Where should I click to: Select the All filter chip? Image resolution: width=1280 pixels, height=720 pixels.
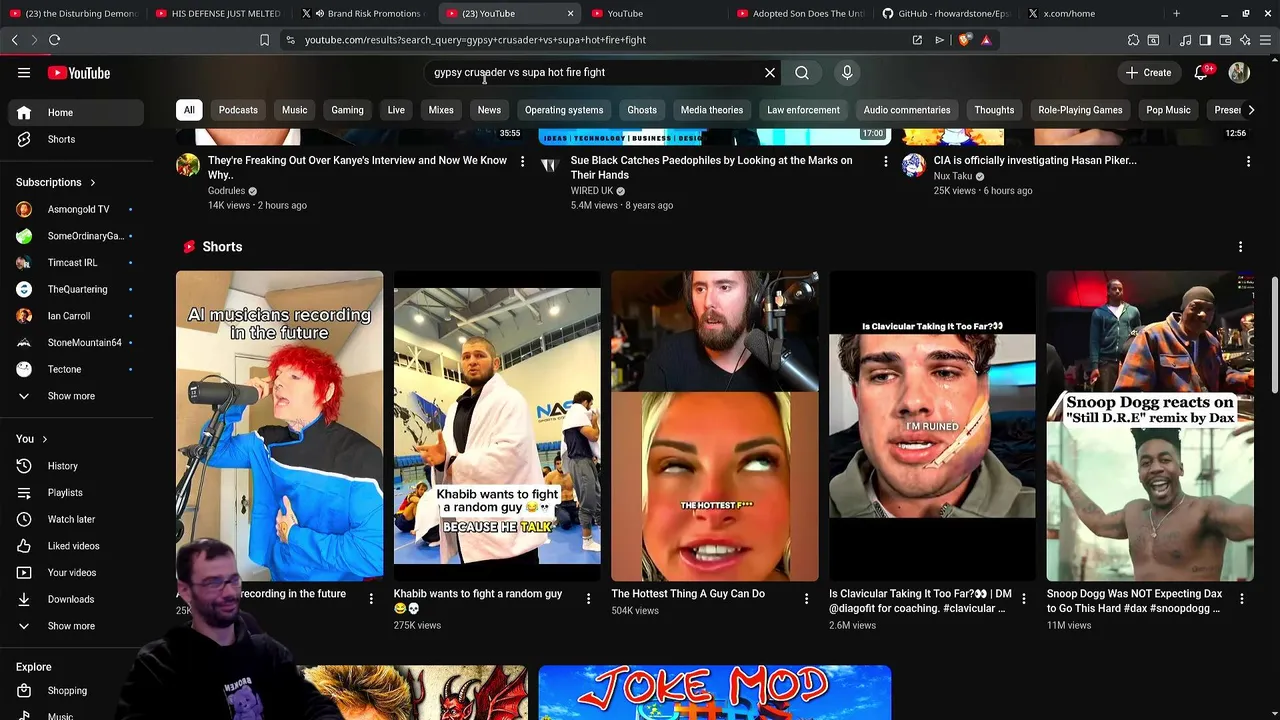(189, 110)
